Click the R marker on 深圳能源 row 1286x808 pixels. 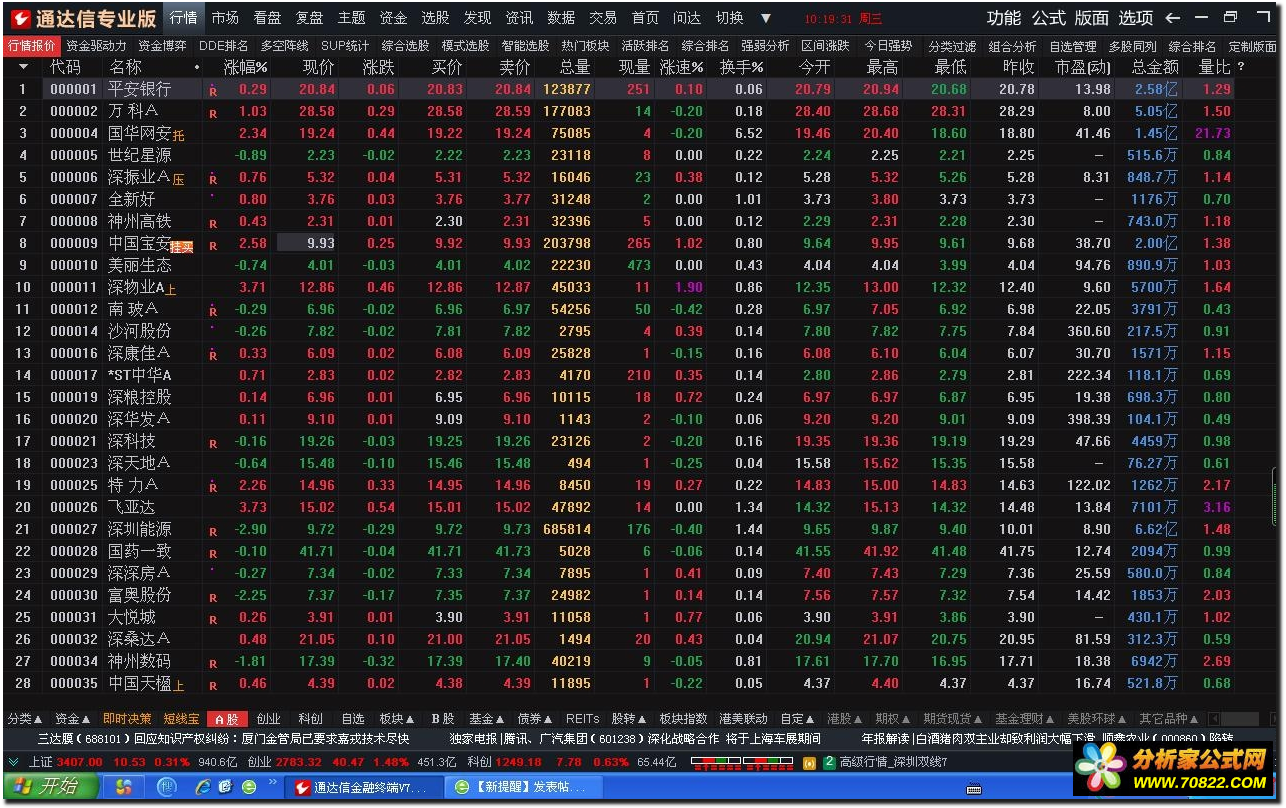[213, 530]
